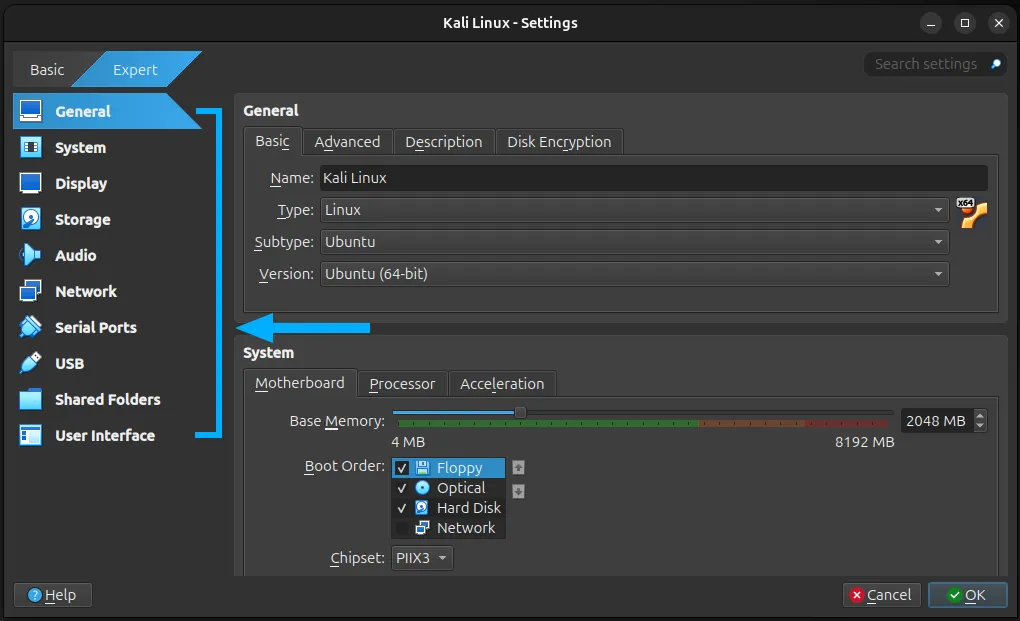Click the Floppy disk icon in Boot Order
1020x621 pixels.
point(422,468)
